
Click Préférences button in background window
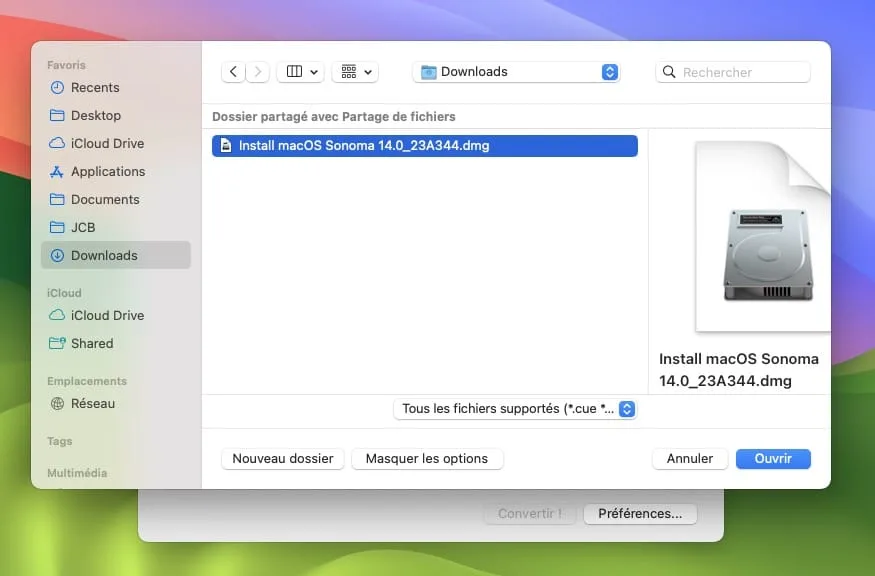coord(640,513)
